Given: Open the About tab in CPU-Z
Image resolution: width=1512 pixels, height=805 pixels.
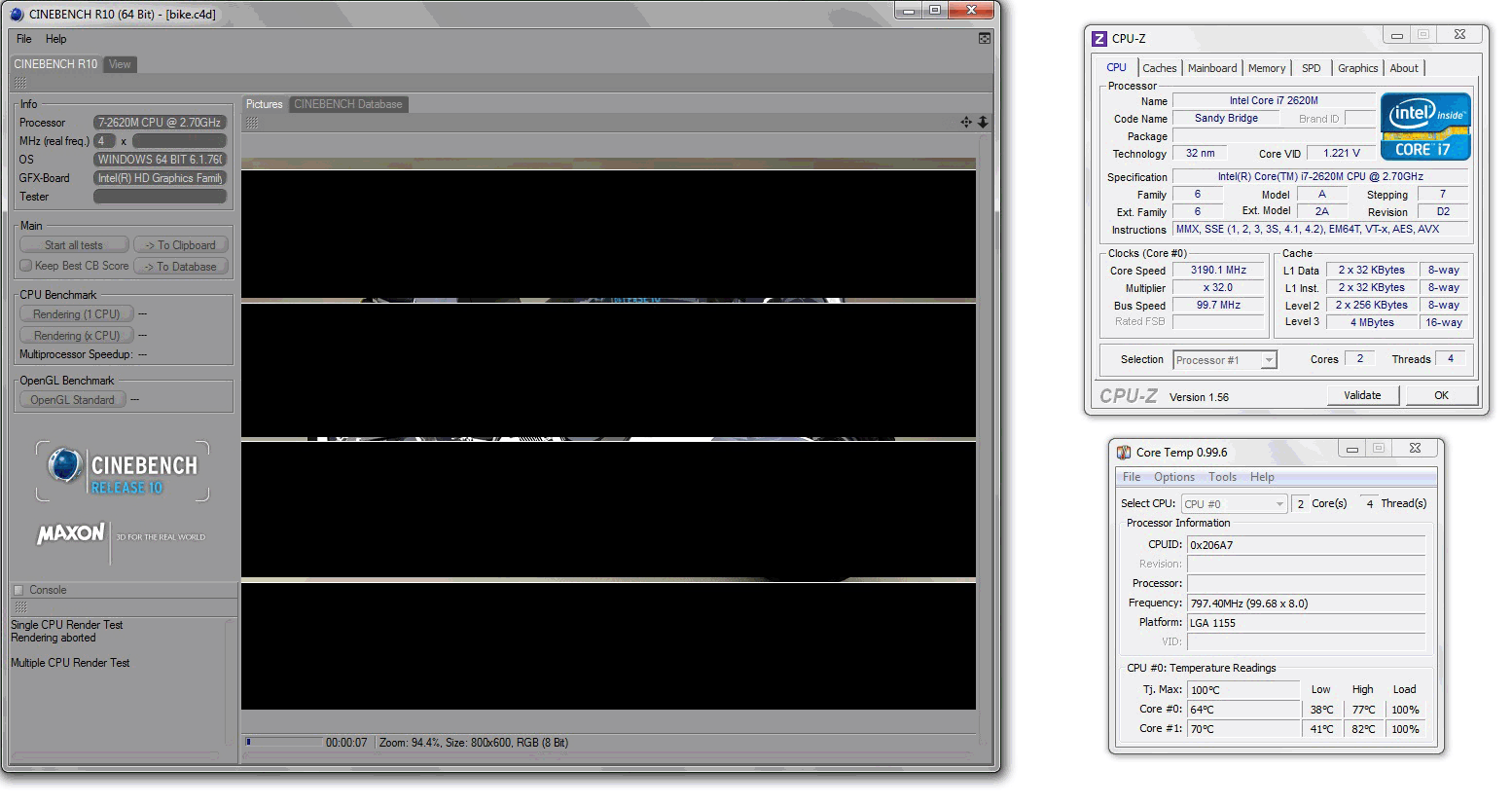Looking at the screenshot, I should [x=1404, y=68].
